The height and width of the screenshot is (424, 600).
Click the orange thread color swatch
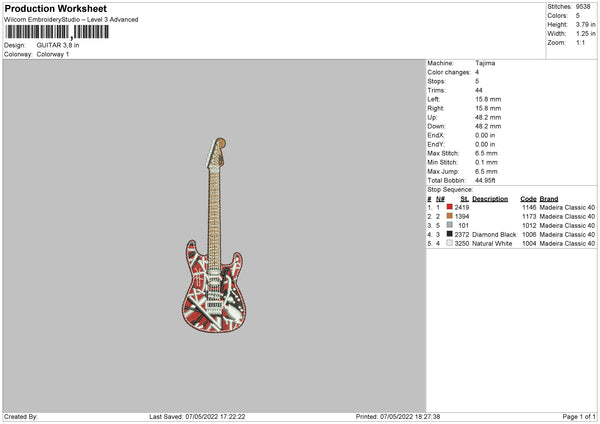pos(449,216)
